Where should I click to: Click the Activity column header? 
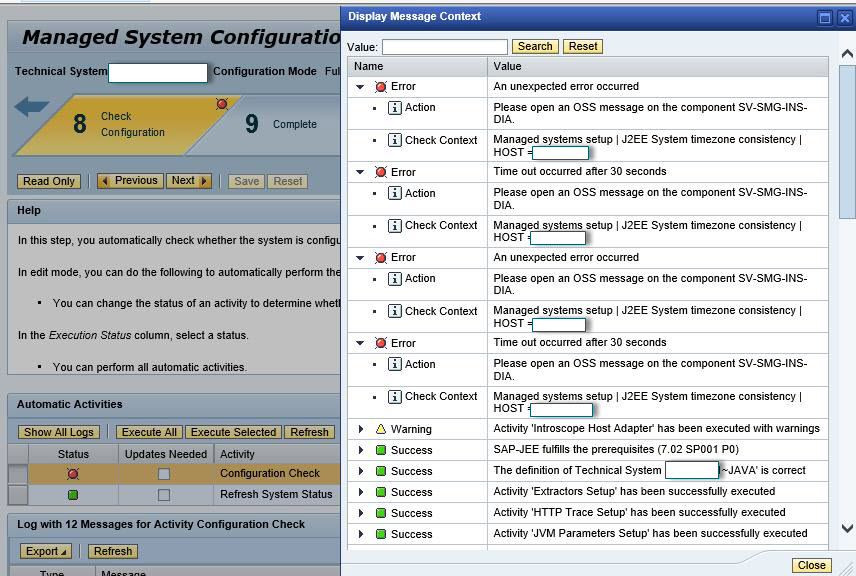277,454
